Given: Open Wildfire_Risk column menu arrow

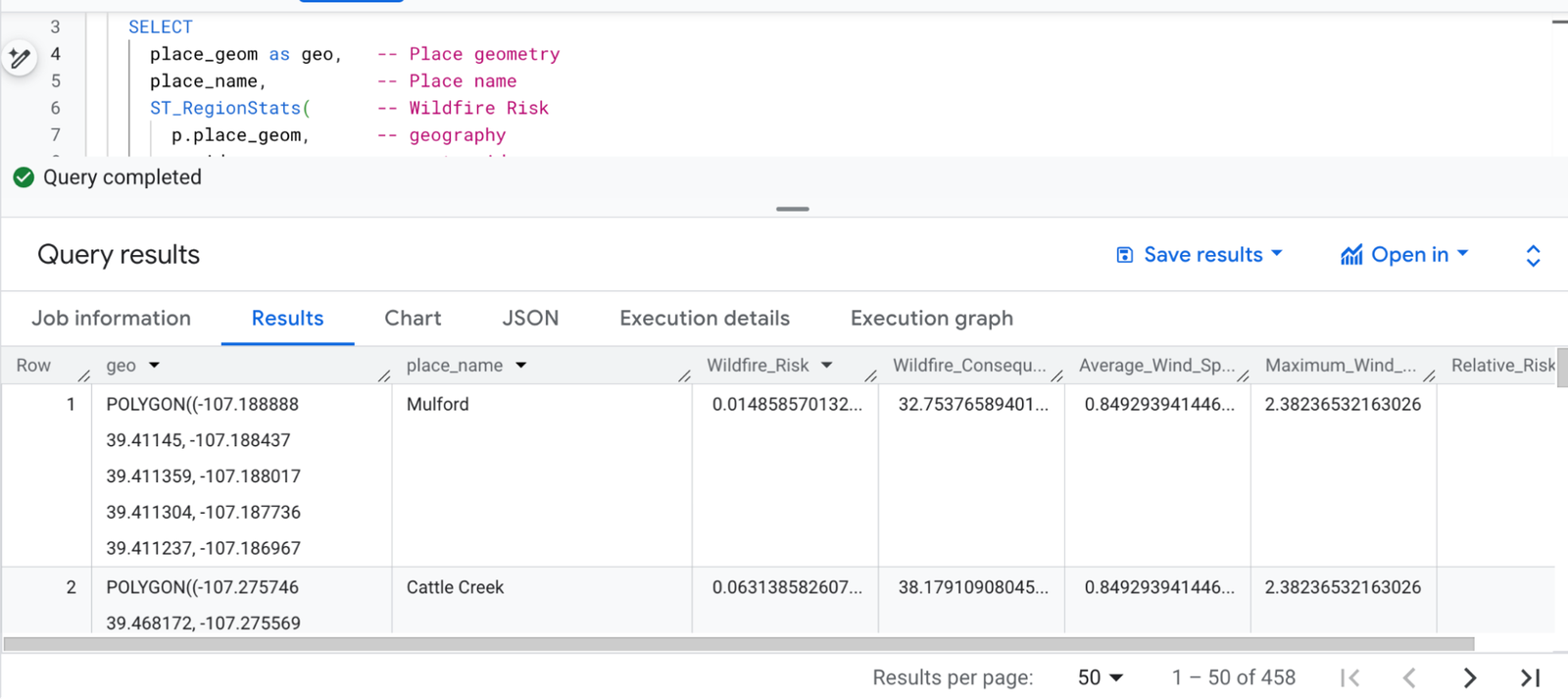Looking at the screenshot, I should 827,366.
